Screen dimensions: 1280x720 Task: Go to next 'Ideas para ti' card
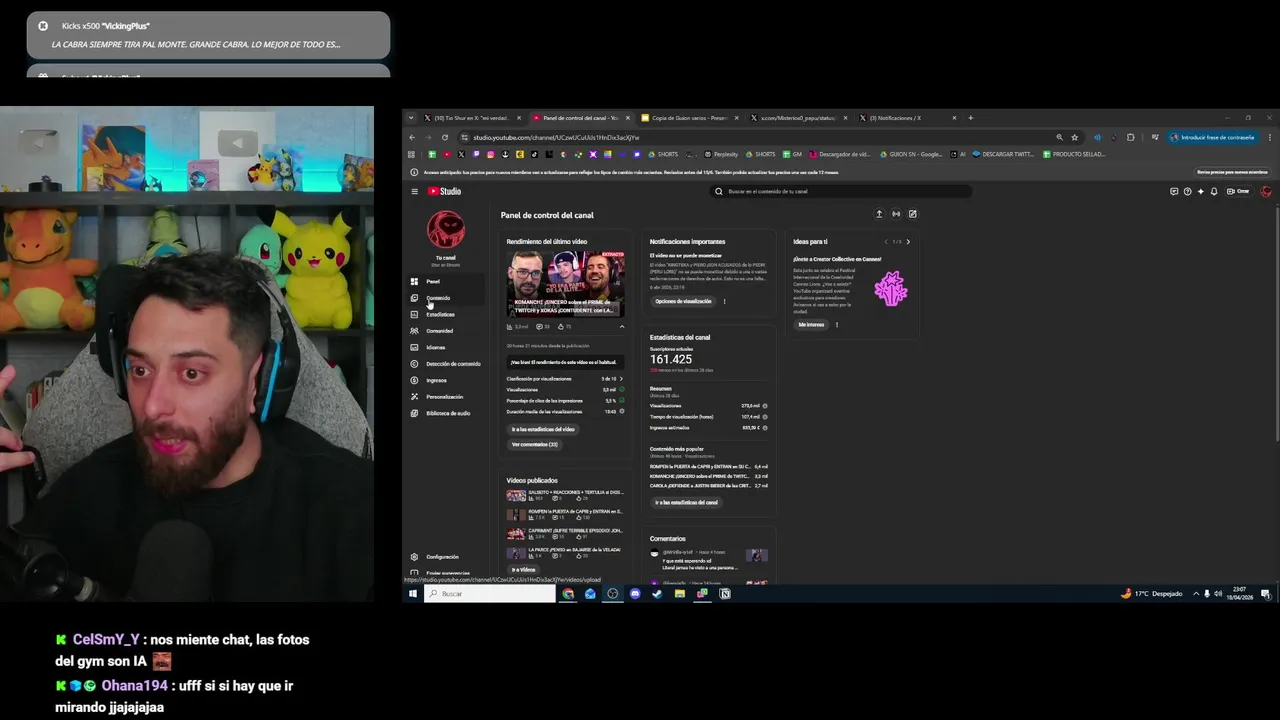point(908,241)
